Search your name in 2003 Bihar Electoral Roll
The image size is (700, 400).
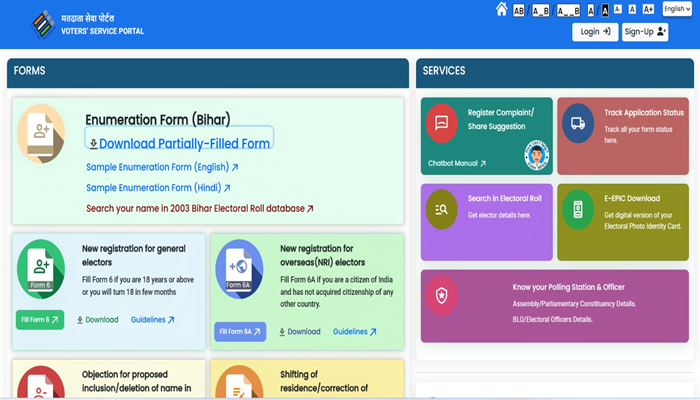[x=200, y=208]
